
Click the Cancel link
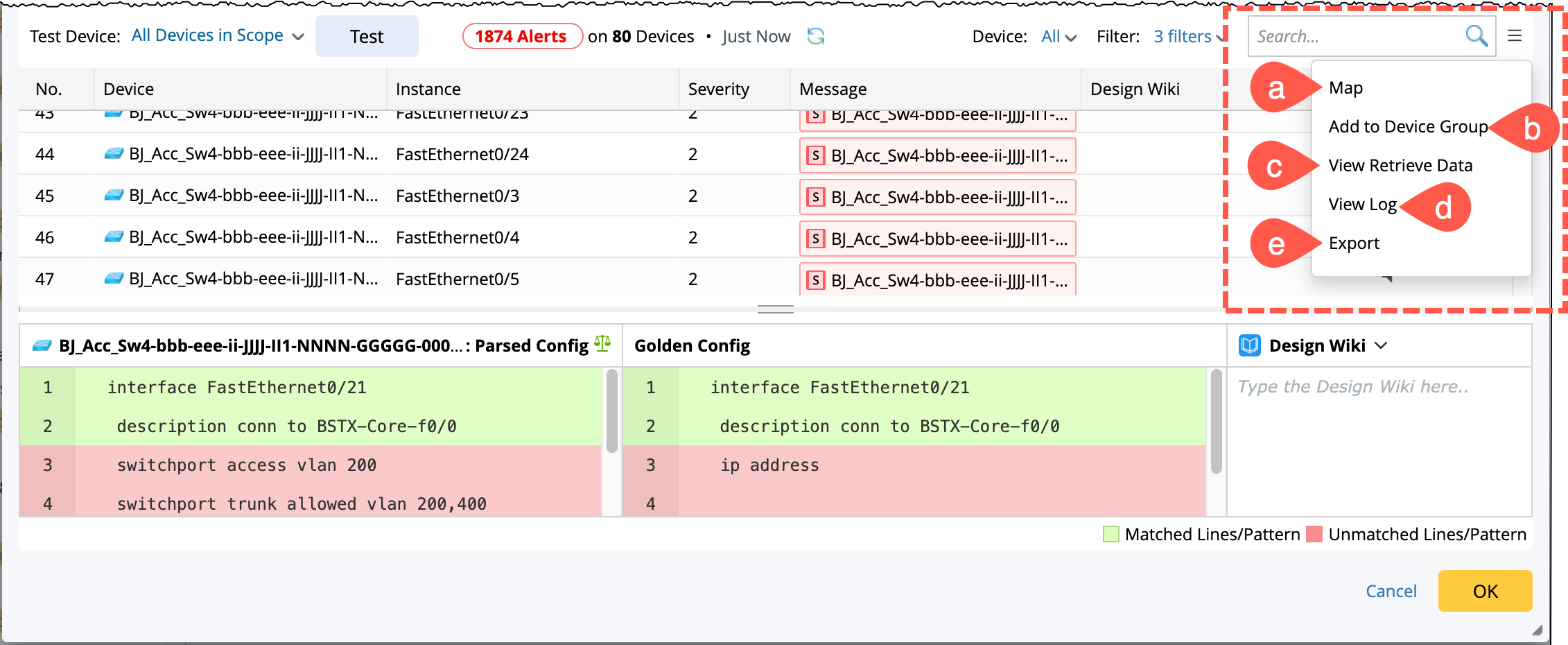point(1391,591)
